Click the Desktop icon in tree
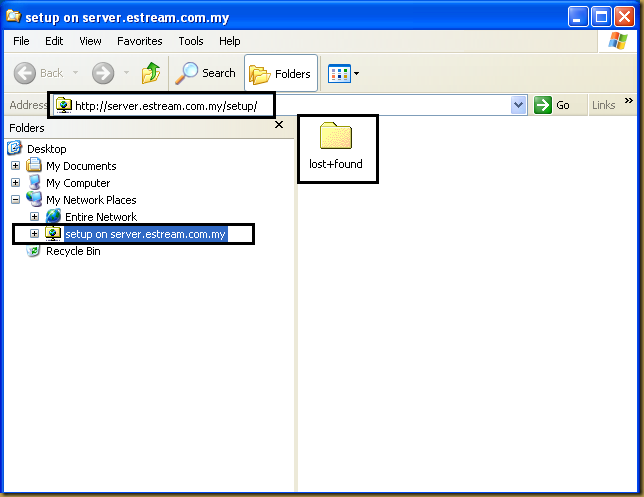Viewport: 644px width, 497px height. [14, 148]
